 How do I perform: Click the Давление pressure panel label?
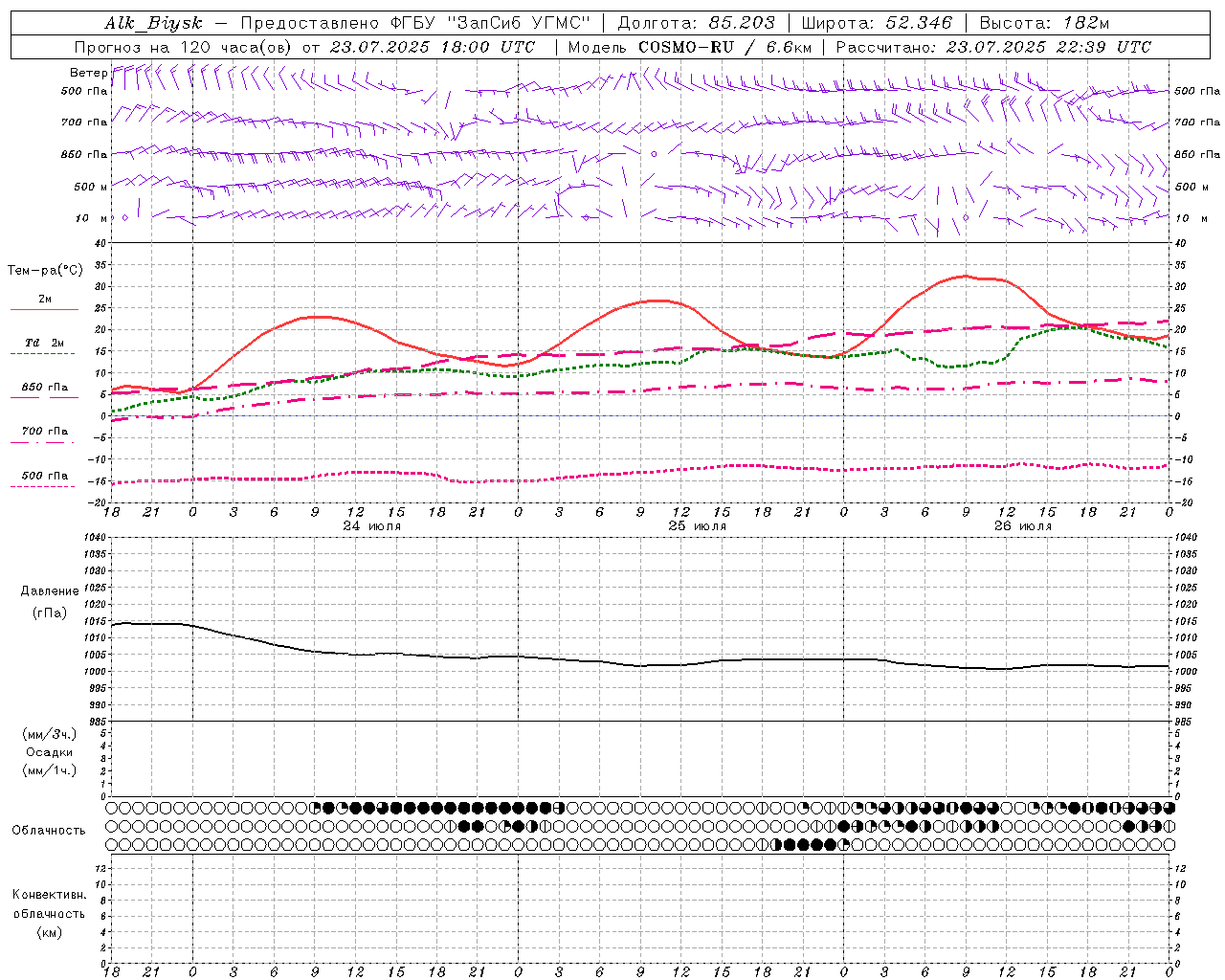[x=50, y=591]
